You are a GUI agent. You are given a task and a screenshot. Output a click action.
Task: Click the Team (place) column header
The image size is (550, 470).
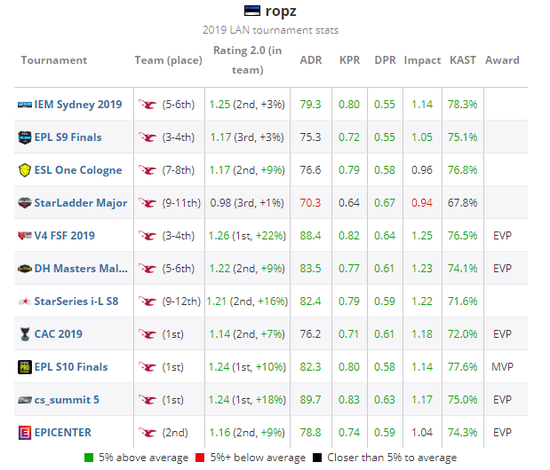click(x=168, y=60)
